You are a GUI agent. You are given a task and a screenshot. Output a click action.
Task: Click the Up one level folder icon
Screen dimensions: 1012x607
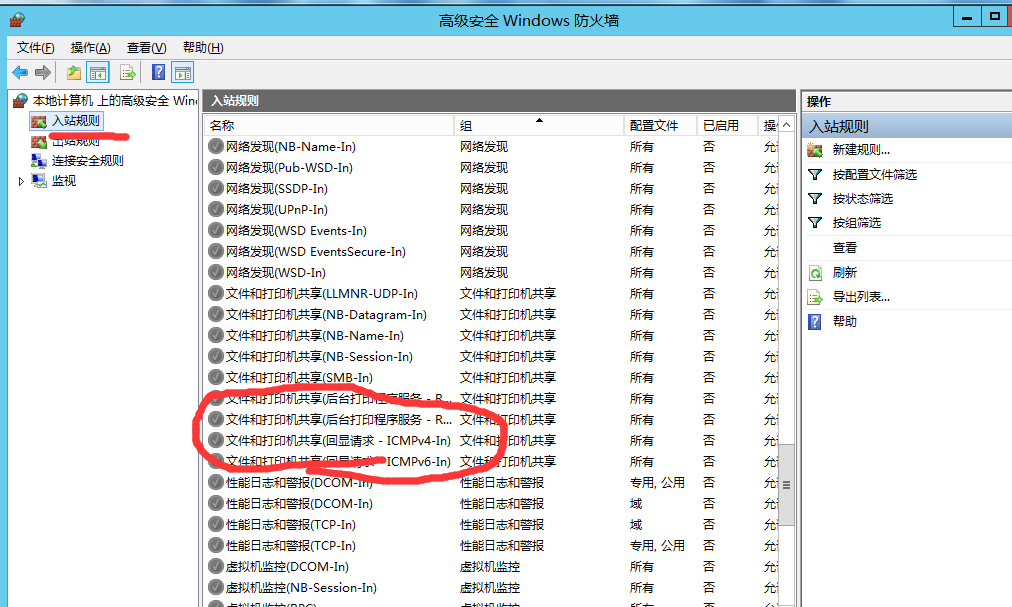point(74,72)
